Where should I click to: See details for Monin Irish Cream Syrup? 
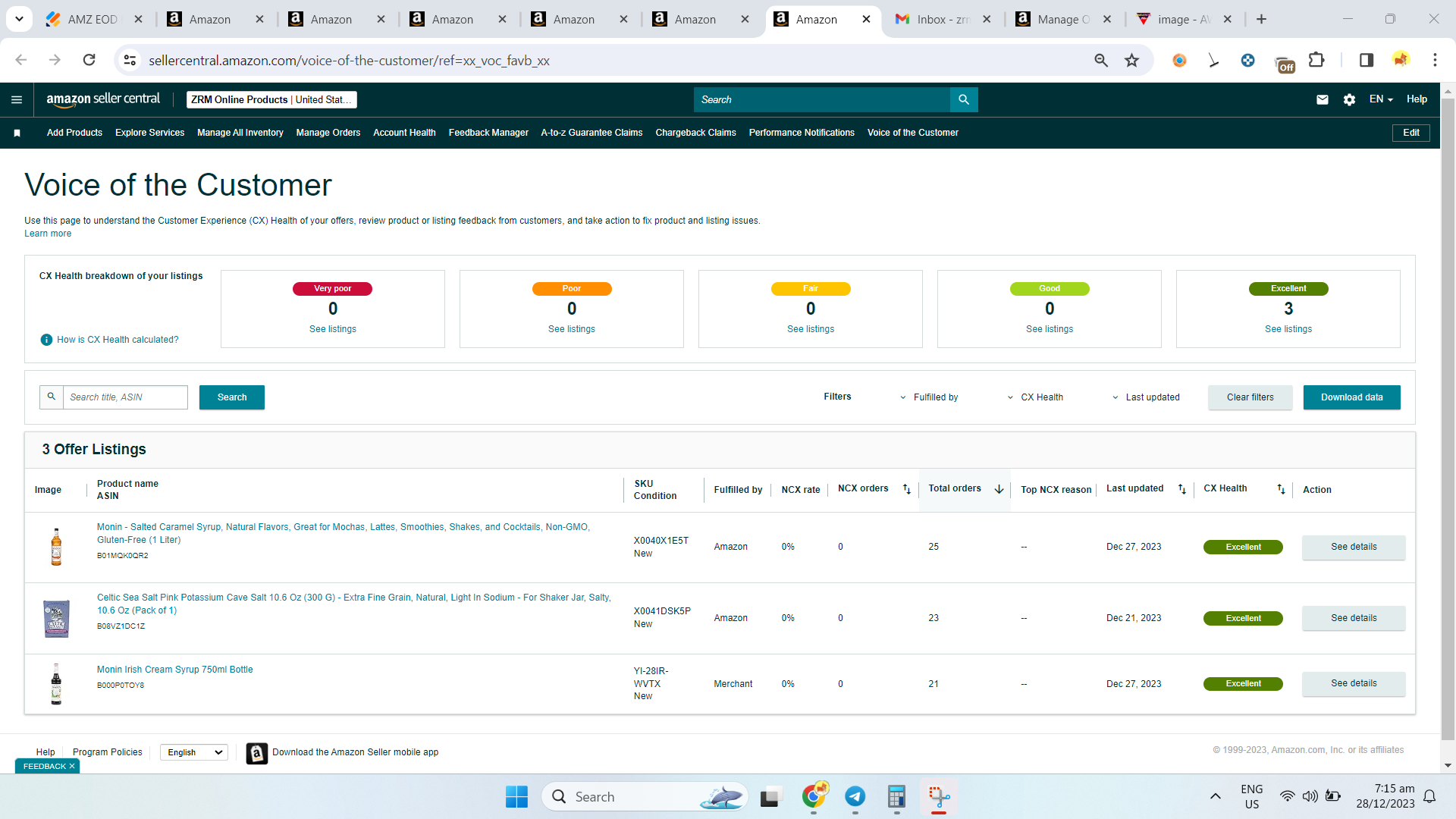pyautogui.click(x=1354, y=683)
